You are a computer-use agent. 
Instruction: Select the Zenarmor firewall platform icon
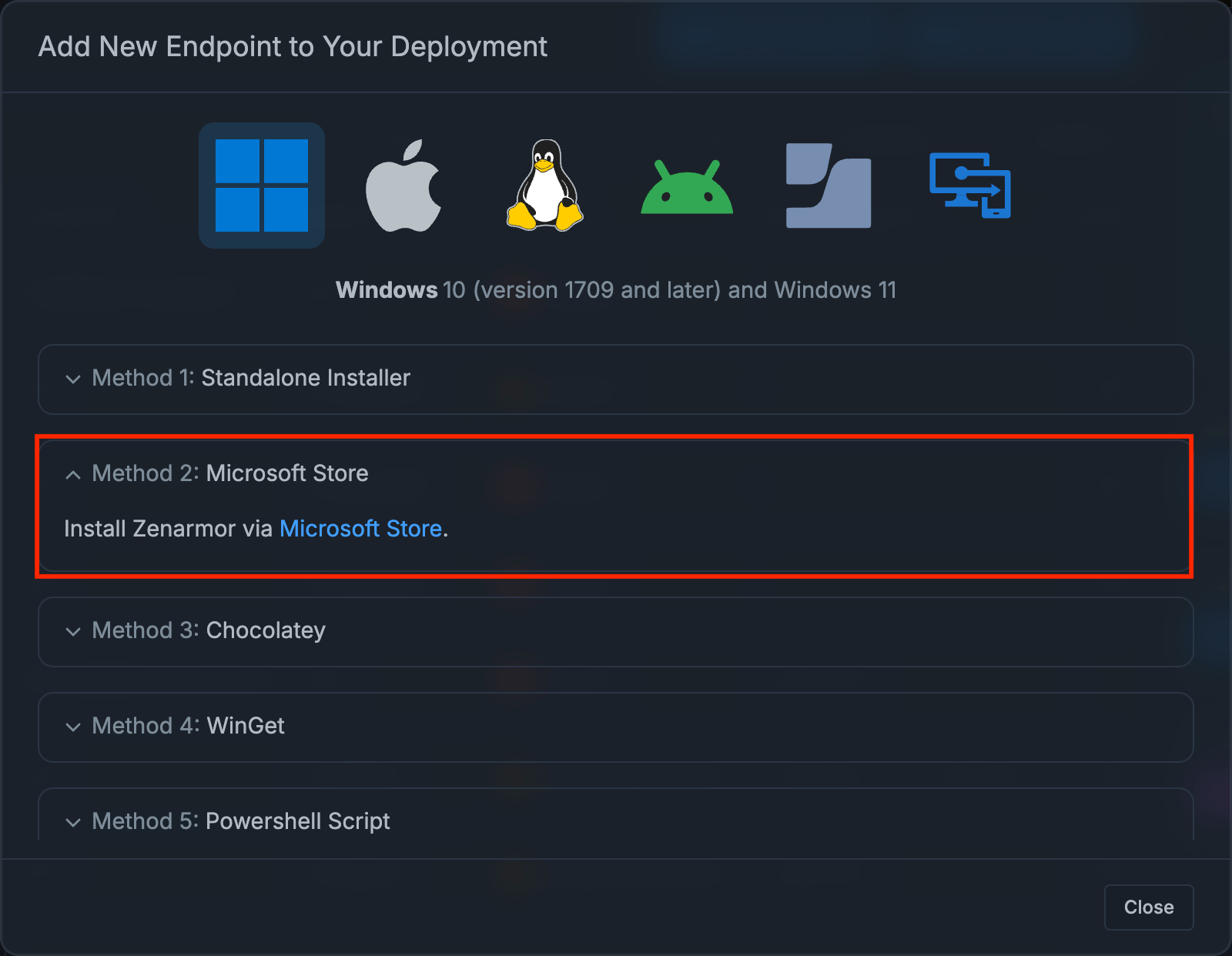click(828, 186)
